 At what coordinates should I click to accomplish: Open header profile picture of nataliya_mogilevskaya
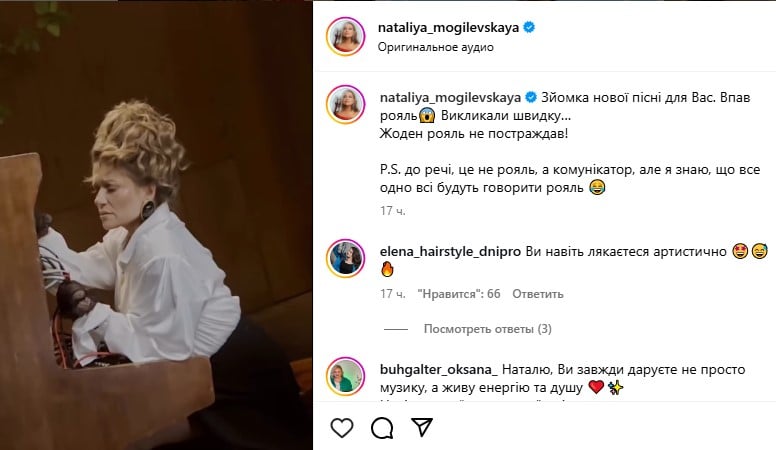345,36
